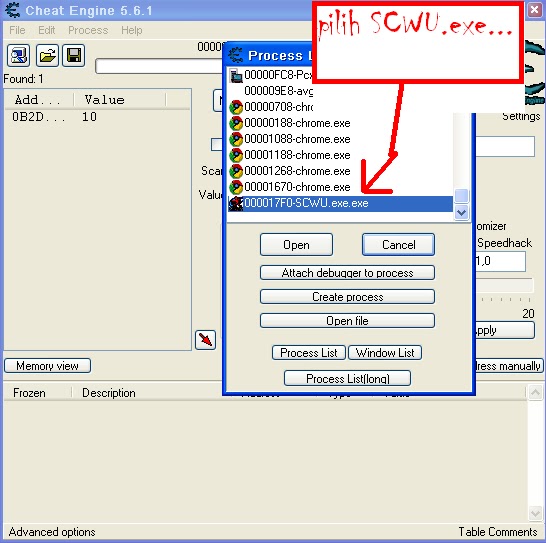This screenshot has height=543, width=546.
Task: Click the Open button in process dialog
Action: [296, 245]
